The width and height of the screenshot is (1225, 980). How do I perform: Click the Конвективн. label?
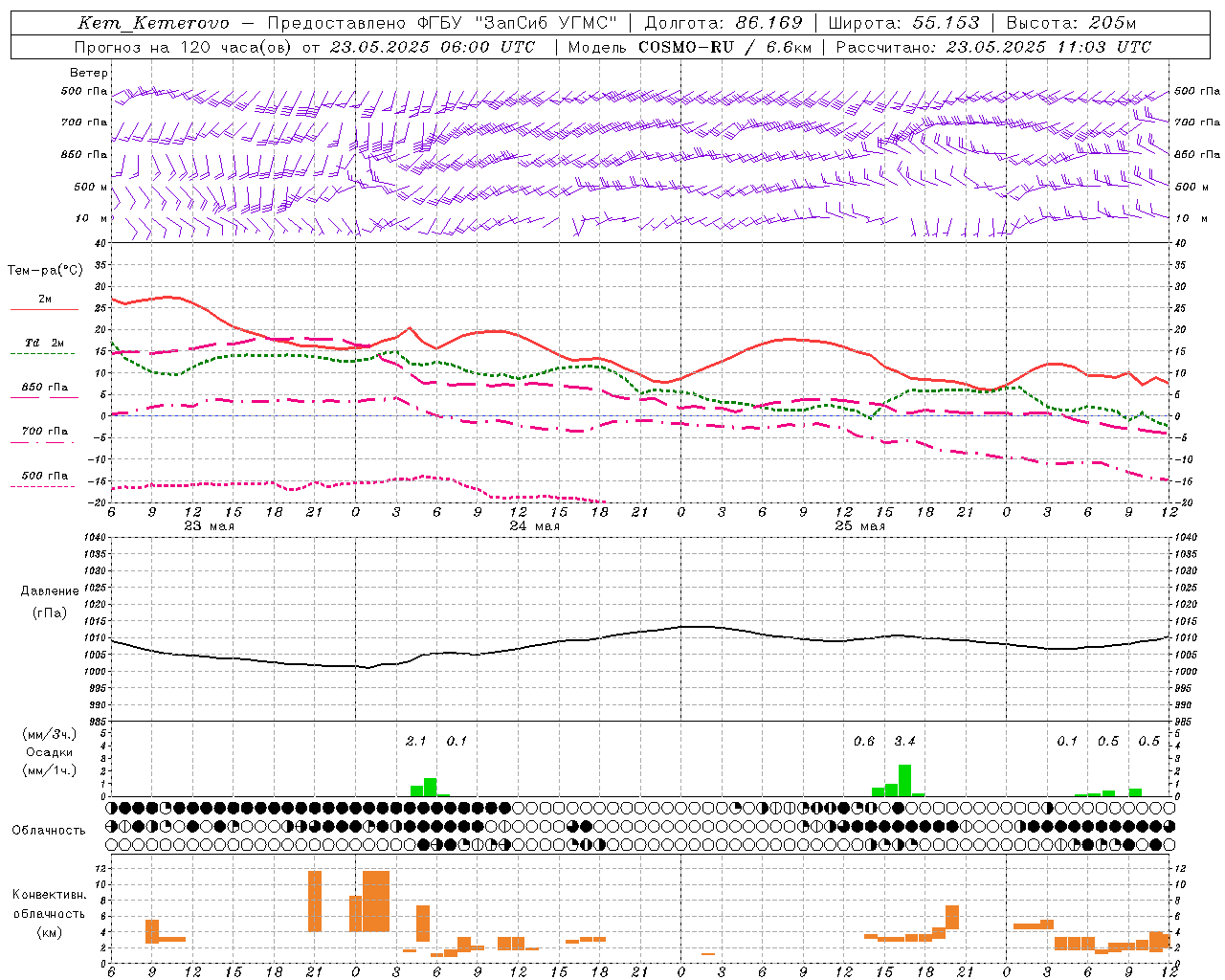(49, 895)
